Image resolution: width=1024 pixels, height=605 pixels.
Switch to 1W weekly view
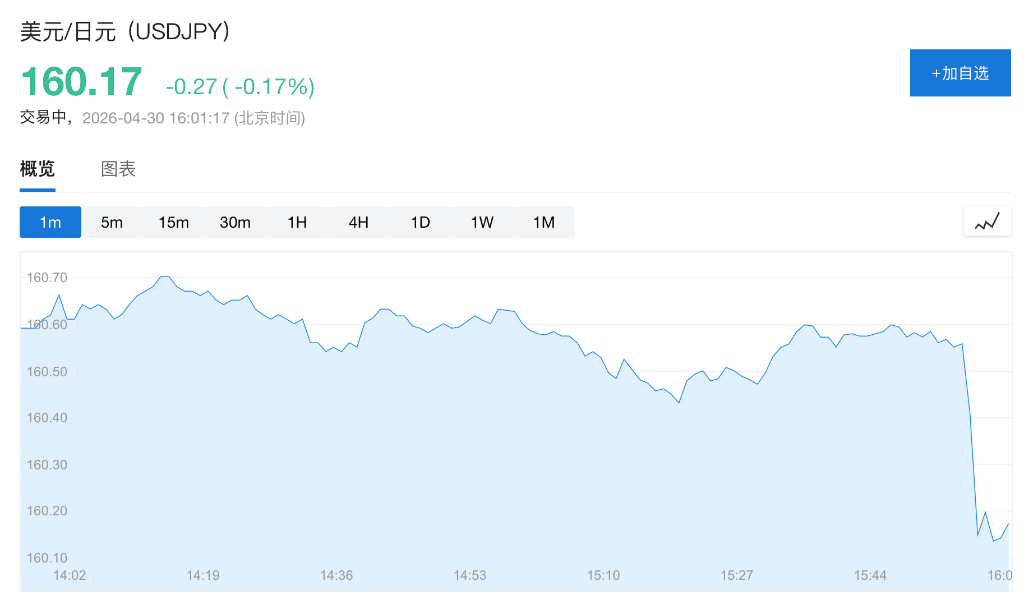(482, 222)
